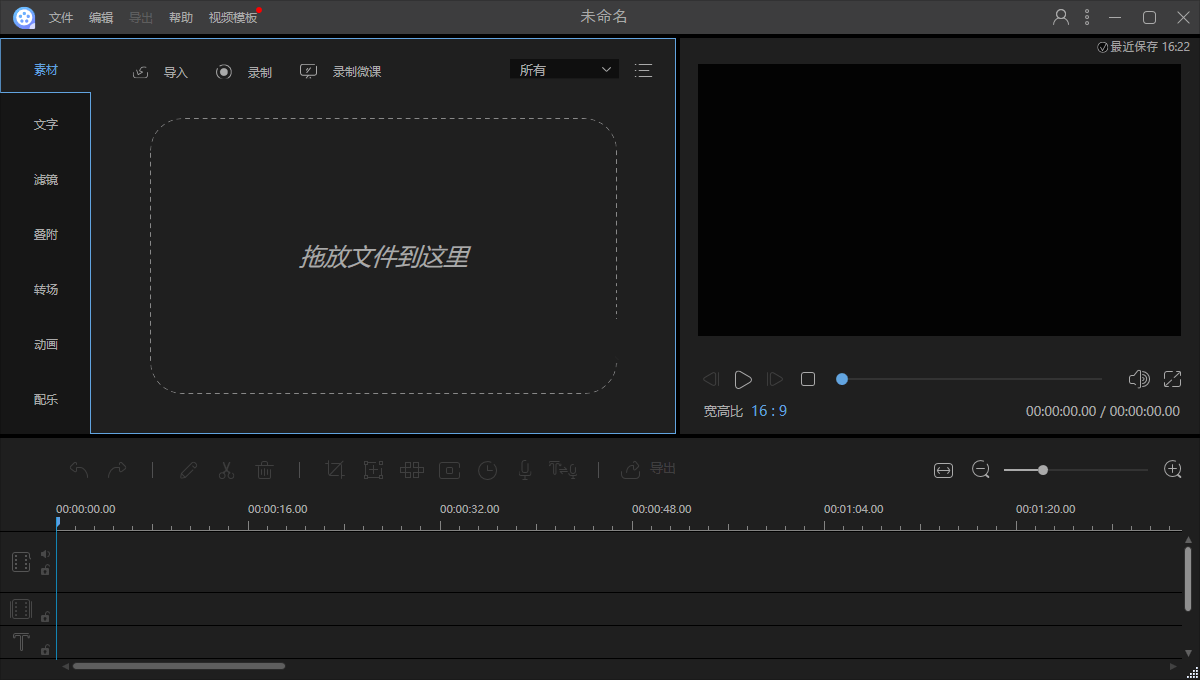Click the play button in preview
The height and width of the screenshot is (680, 1200).
click(x=743, y=380)
